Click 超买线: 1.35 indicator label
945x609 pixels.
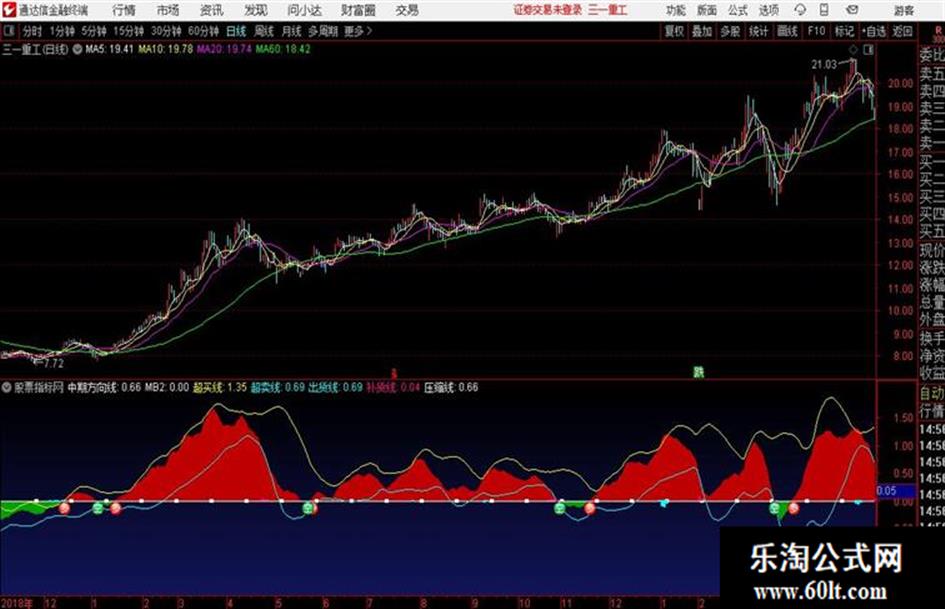pos(220,387)
